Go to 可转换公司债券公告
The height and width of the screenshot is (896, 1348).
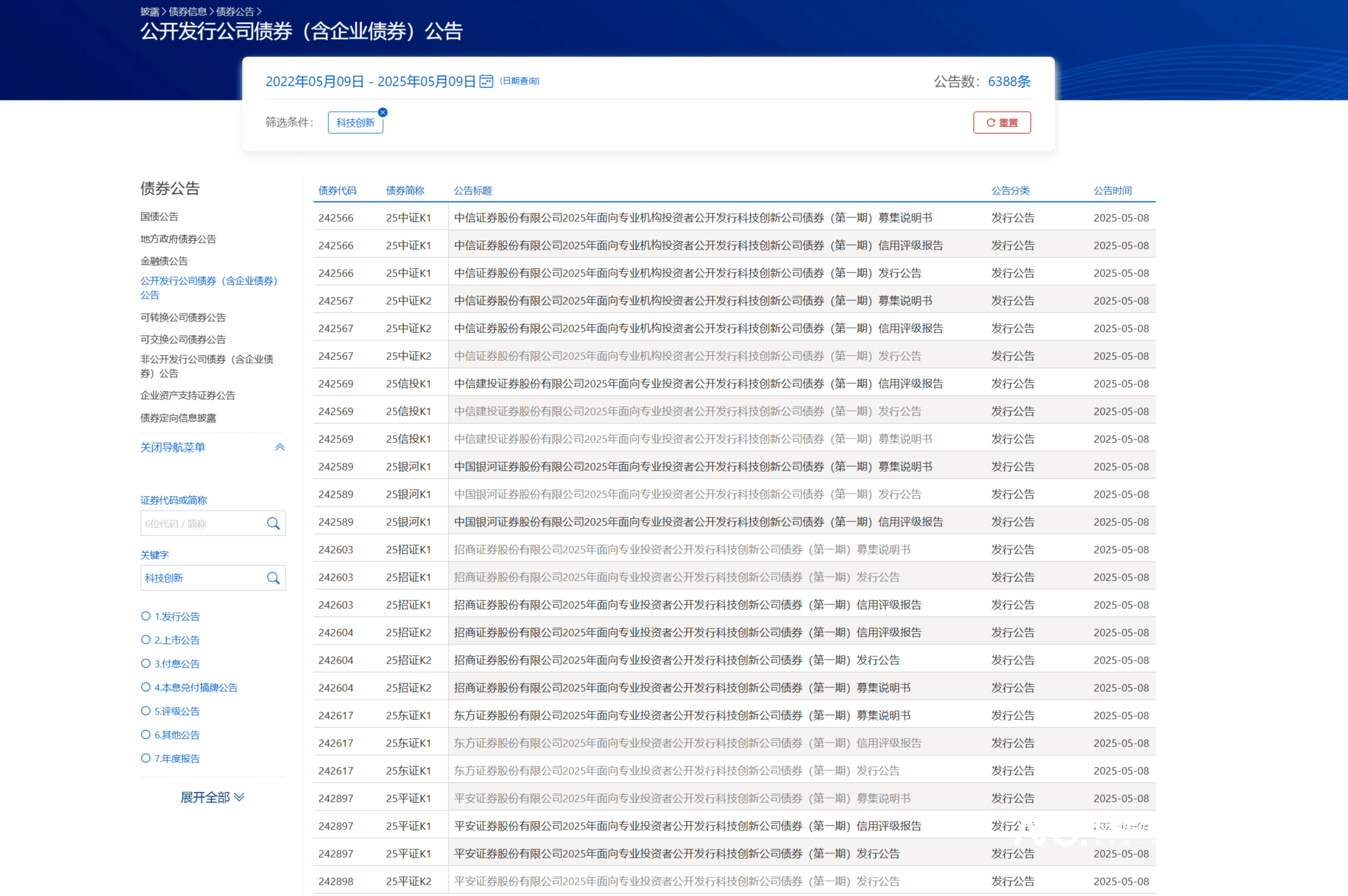(182, 317)
